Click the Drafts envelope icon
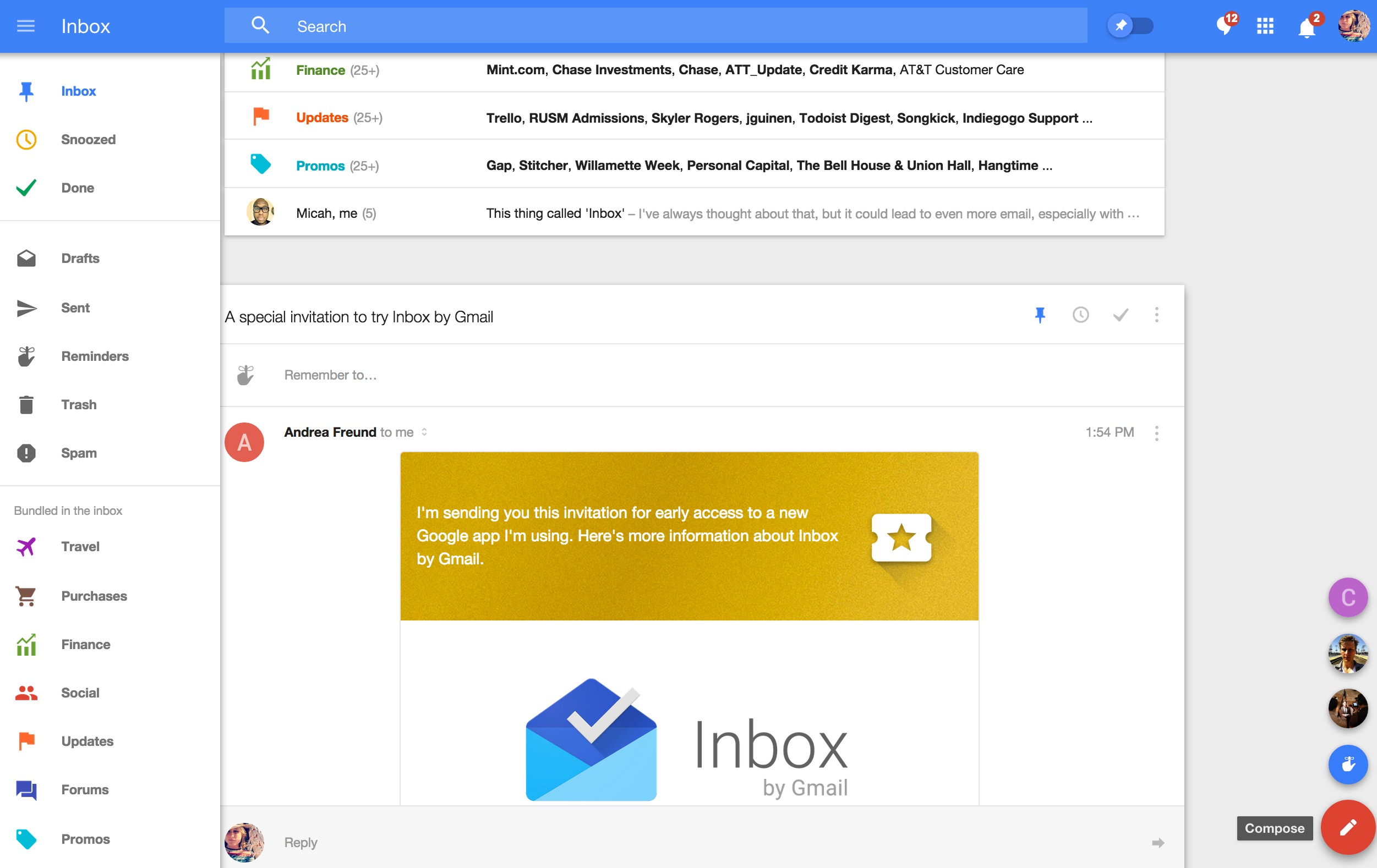Image resolution: width=1377 pixels, height=868 pixels. [x=26, y=259]
